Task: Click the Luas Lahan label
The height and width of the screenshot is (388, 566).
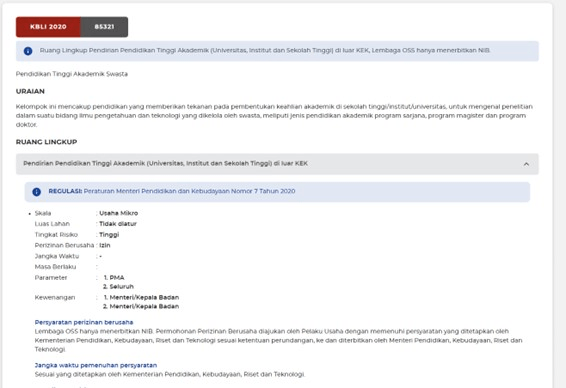Action: click(52, 224)
